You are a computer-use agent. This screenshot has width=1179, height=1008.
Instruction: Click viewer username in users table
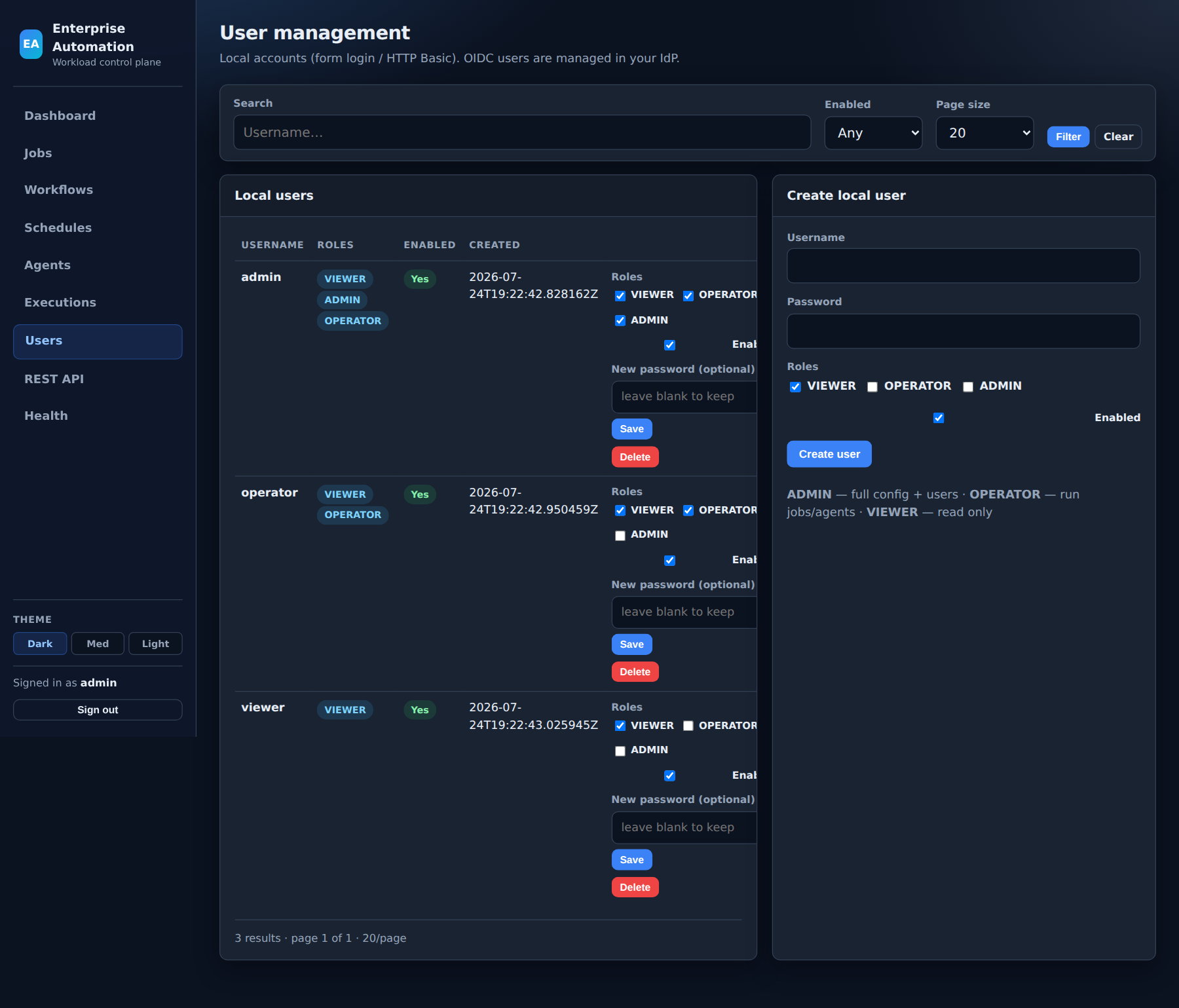263,707
